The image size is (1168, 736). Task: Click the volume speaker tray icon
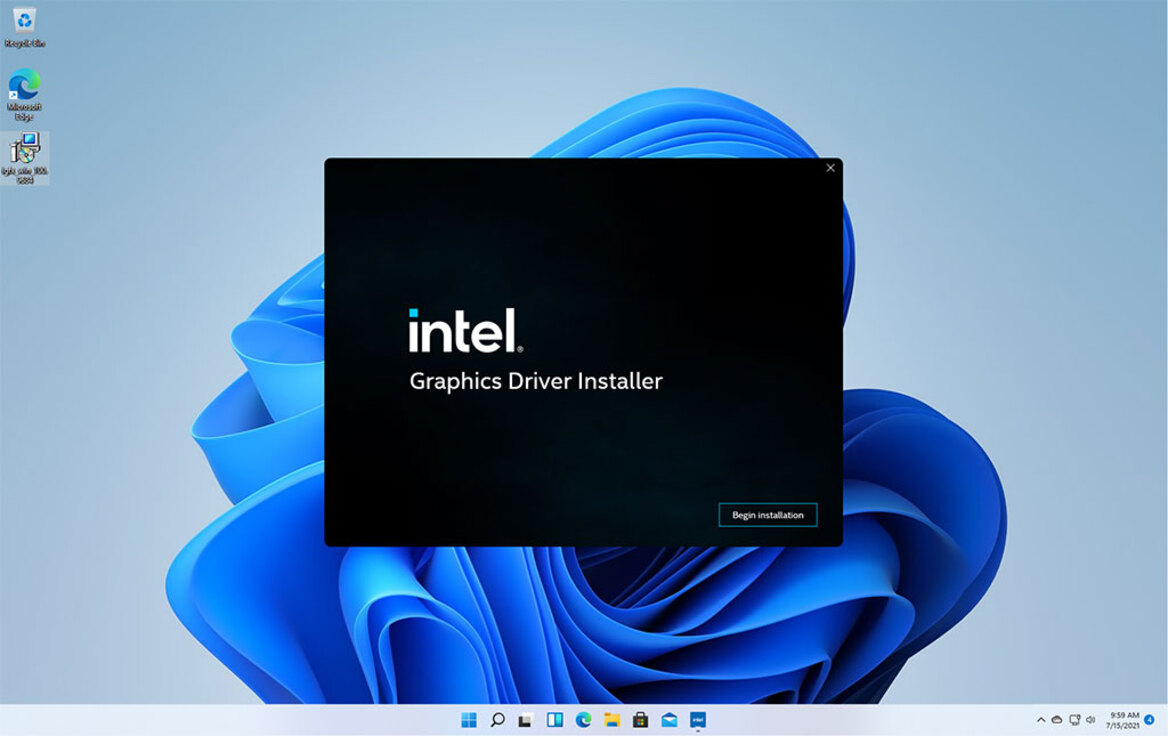pyautogui.click(x=1091, y=720)
